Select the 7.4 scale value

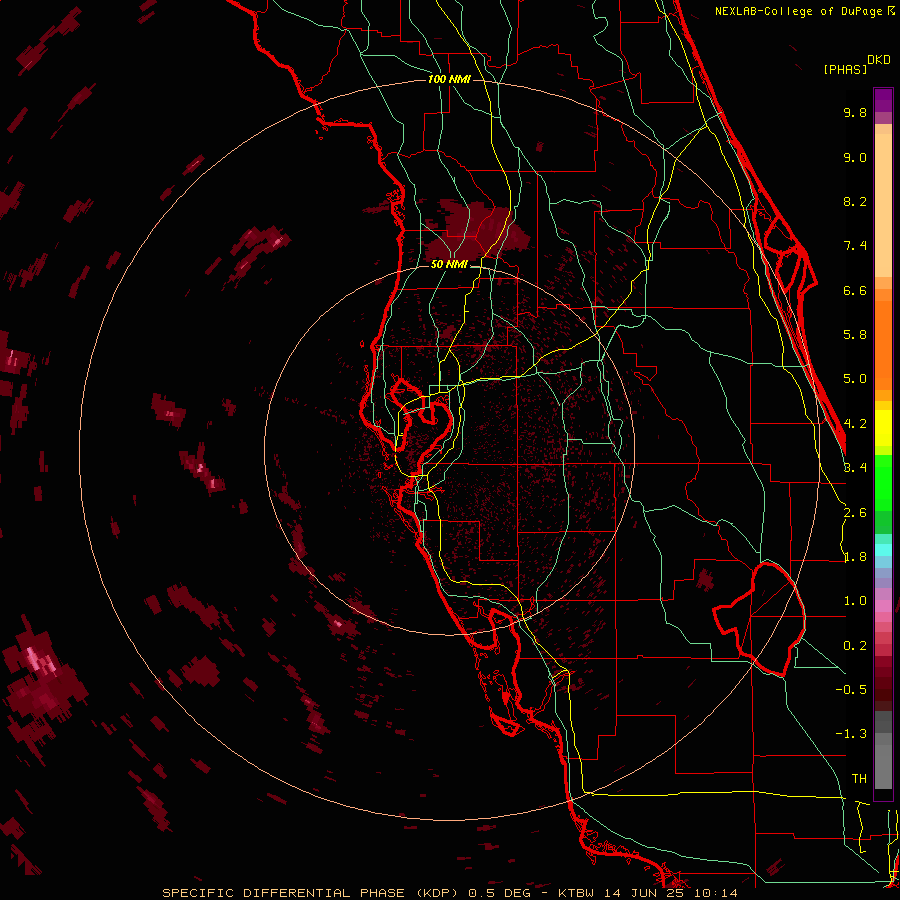(855, 246)
